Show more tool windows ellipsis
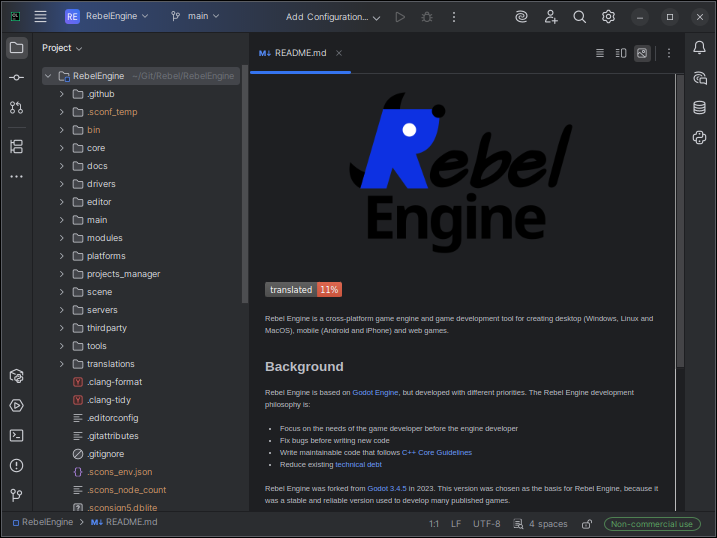Screen dimensions: 717x538 tap(16, 176)
